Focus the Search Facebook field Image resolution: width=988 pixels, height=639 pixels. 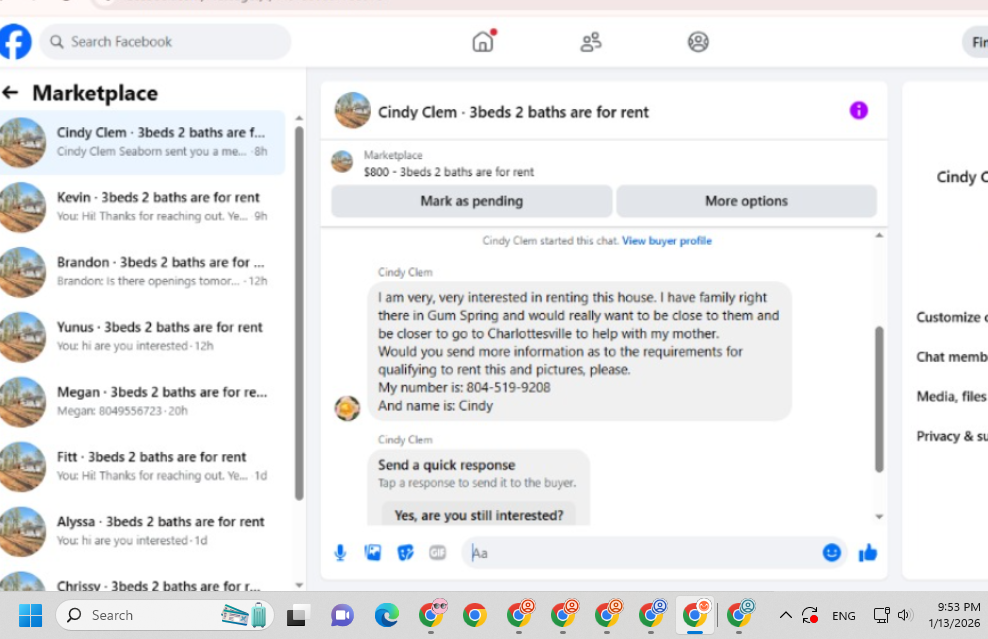165,42
